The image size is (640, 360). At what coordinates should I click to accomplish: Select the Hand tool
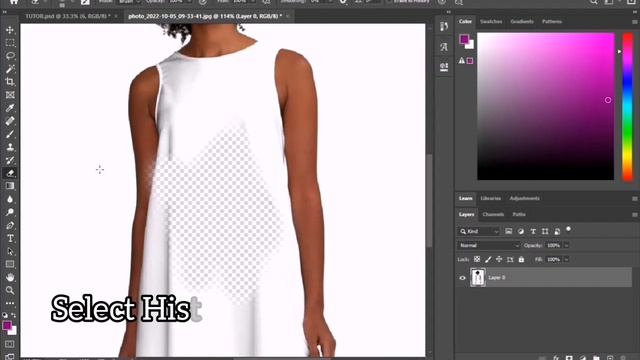(x=10, y=278)
